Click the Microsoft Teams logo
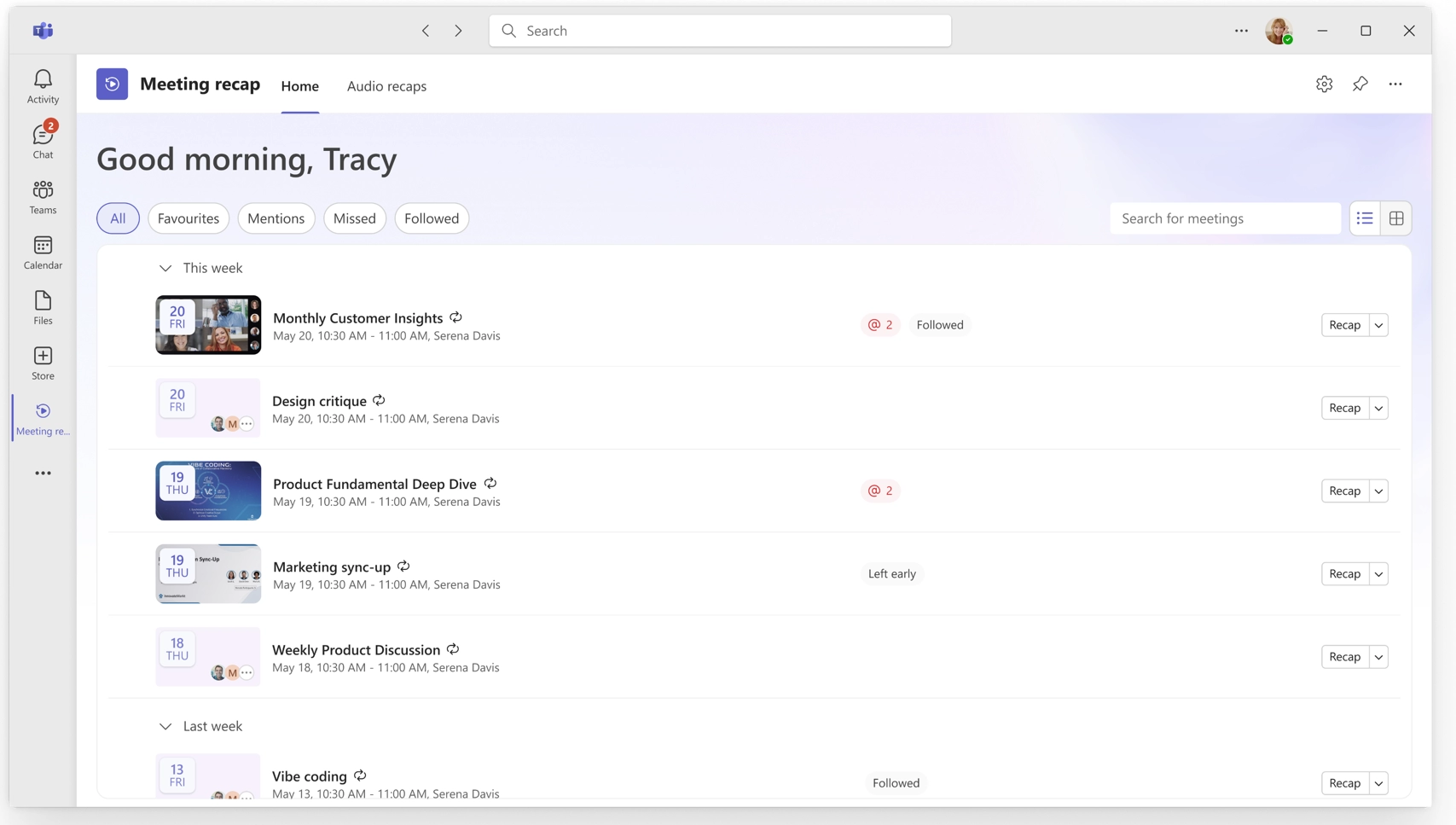The width and height of the screenshot is (1456, 825). 43,31
